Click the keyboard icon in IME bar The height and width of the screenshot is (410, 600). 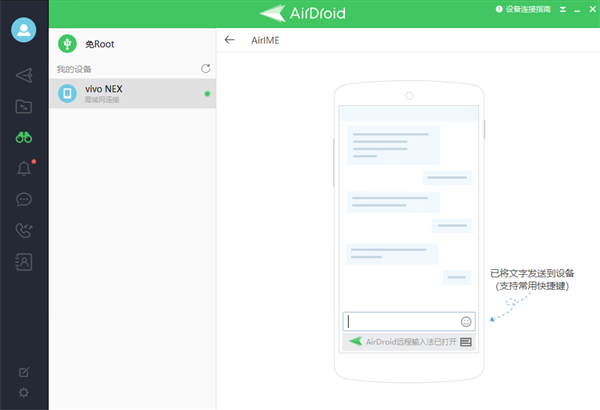click(x=466, y=342)
